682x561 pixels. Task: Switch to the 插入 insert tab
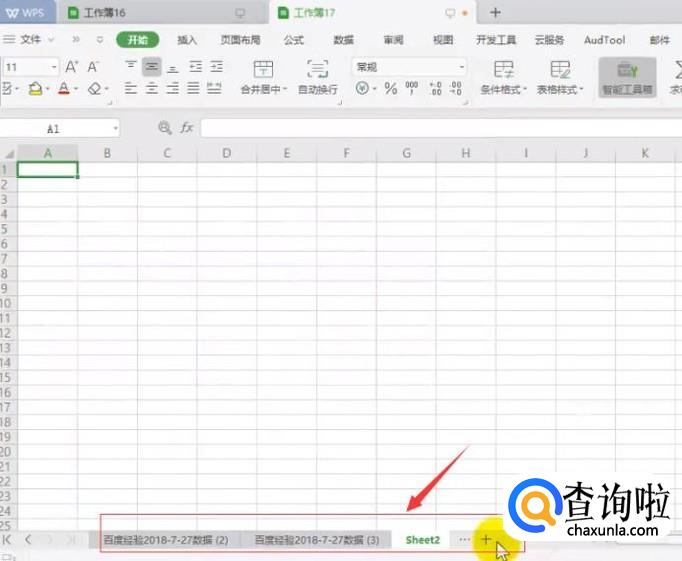pyautogui.click(x=187, y=40)
